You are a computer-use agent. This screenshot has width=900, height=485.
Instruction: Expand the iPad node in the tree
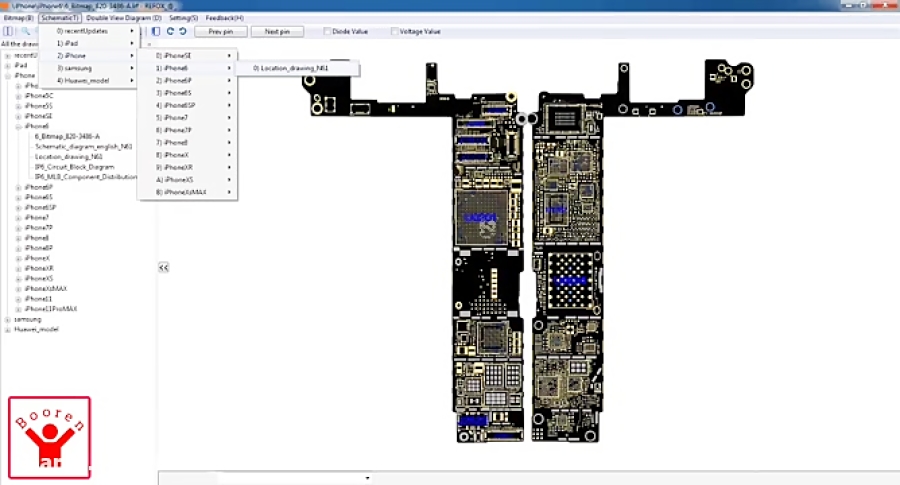pos(7,65)
